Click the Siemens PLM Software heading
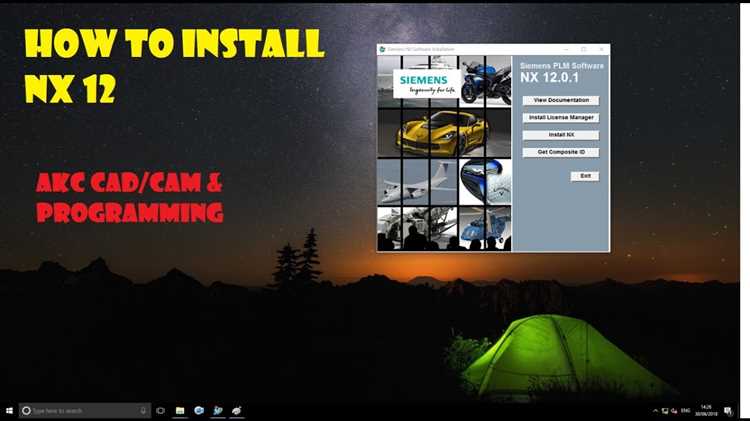 (x=562, y=66)
